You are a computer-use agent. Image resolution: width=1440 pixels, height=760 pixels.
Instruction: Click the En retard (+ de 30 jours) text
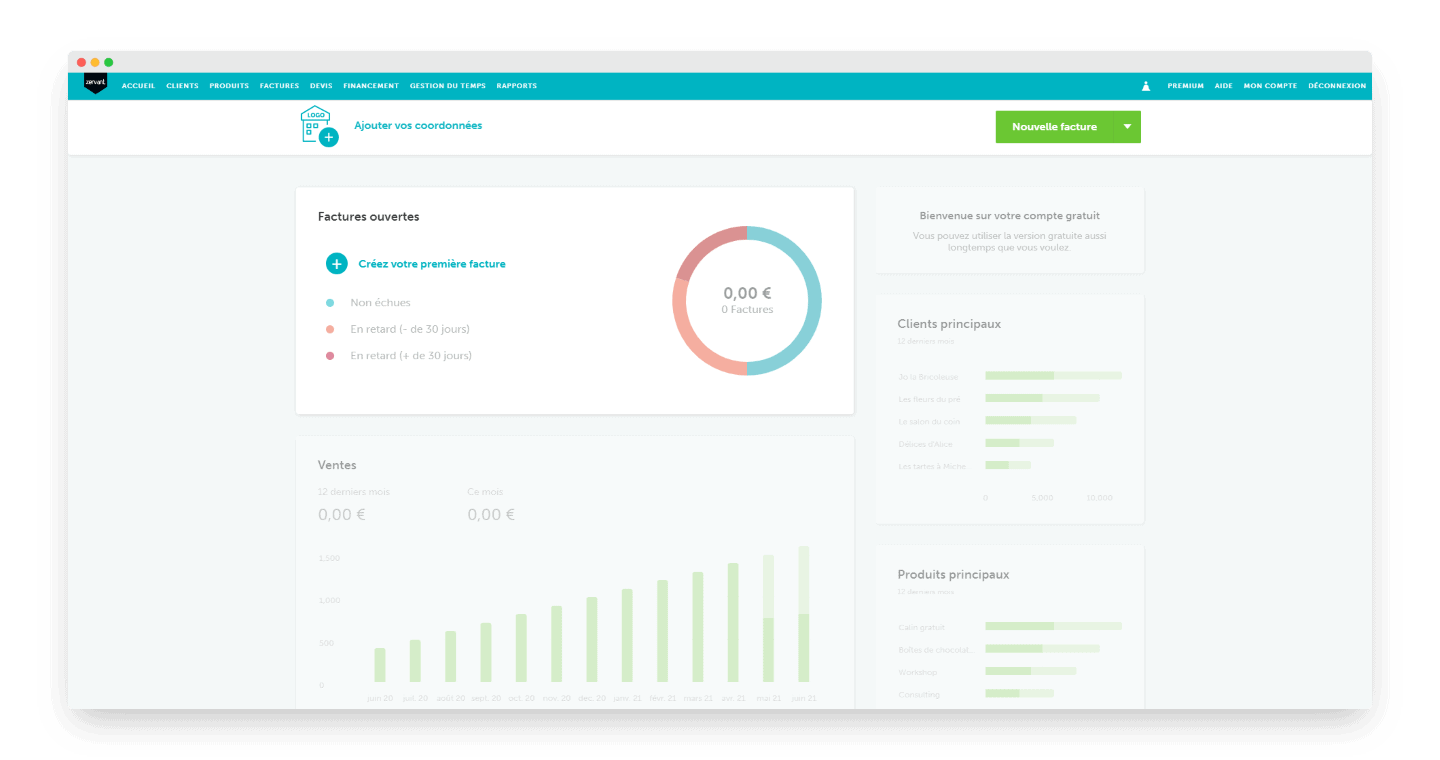(411, 356)
